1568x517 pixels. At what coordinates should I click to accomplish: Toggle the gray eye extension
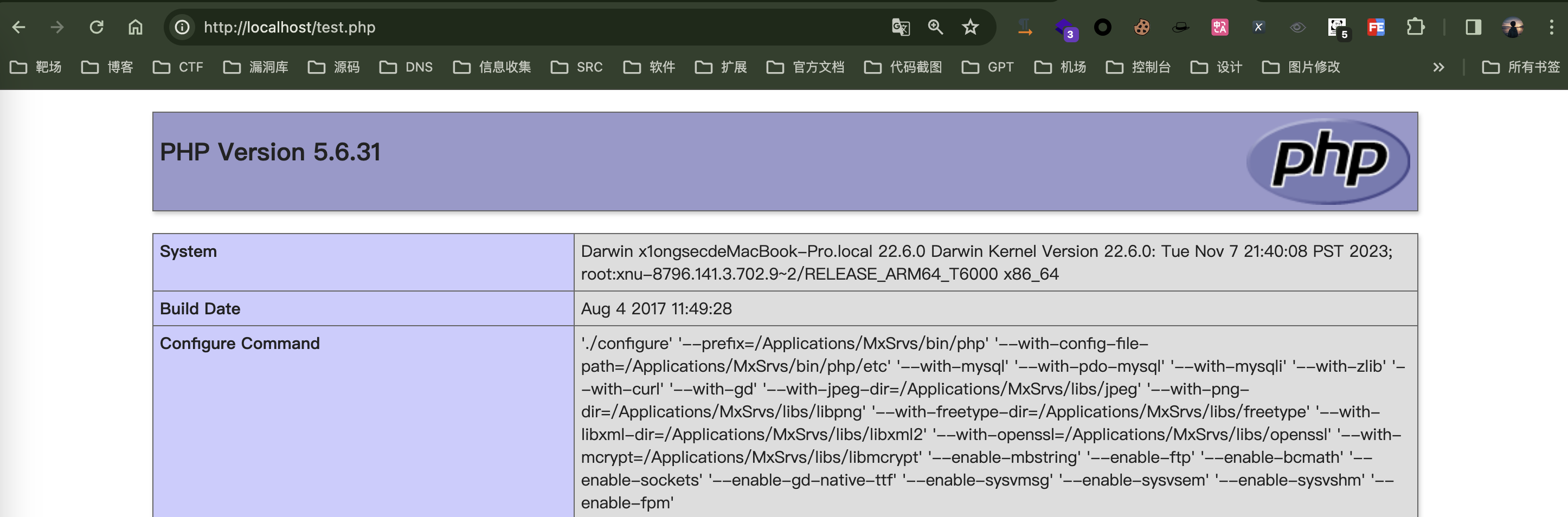(1297, 28)
